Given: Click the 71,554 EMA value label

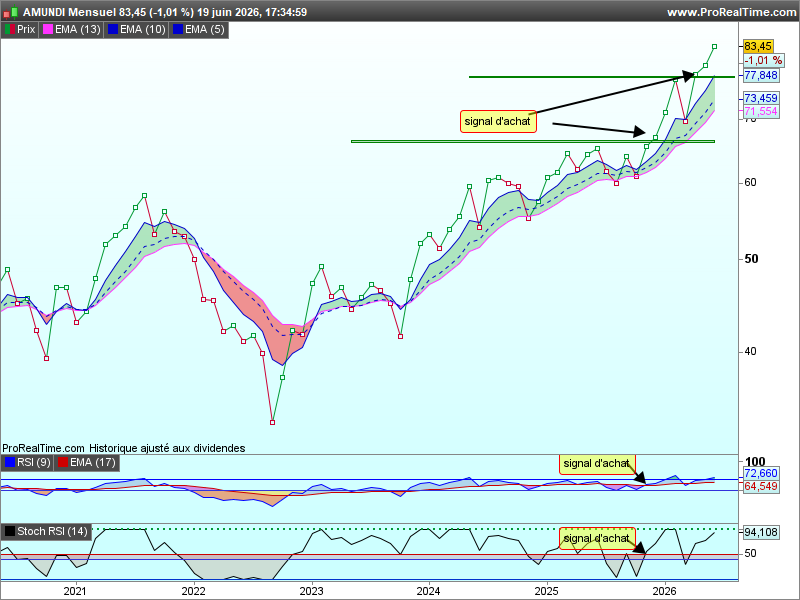Looking at the screenshot, I should tap(761, 111).
